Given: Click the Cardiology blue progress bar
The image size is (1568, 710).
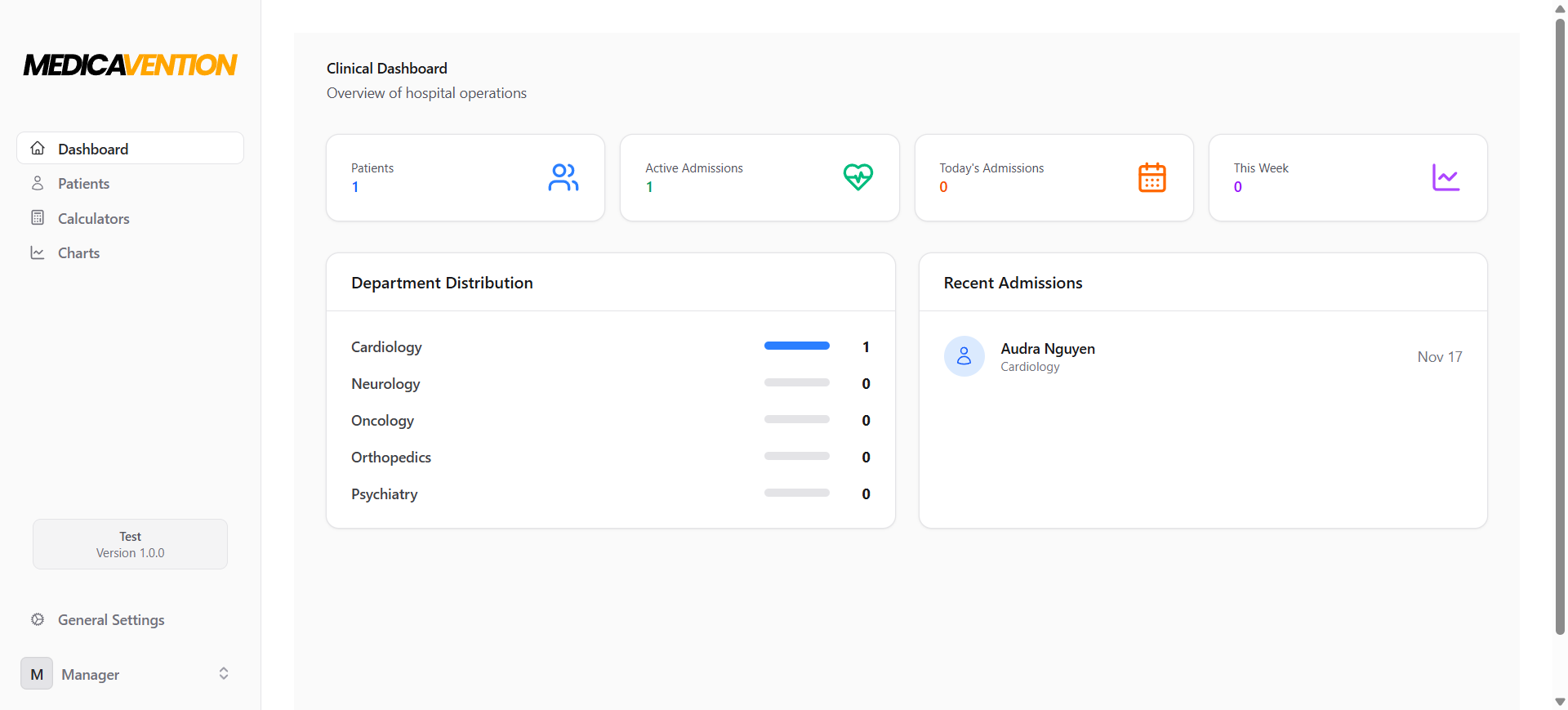Looking at the screenshot, I should pyautogui.click(x=797, y=346).
